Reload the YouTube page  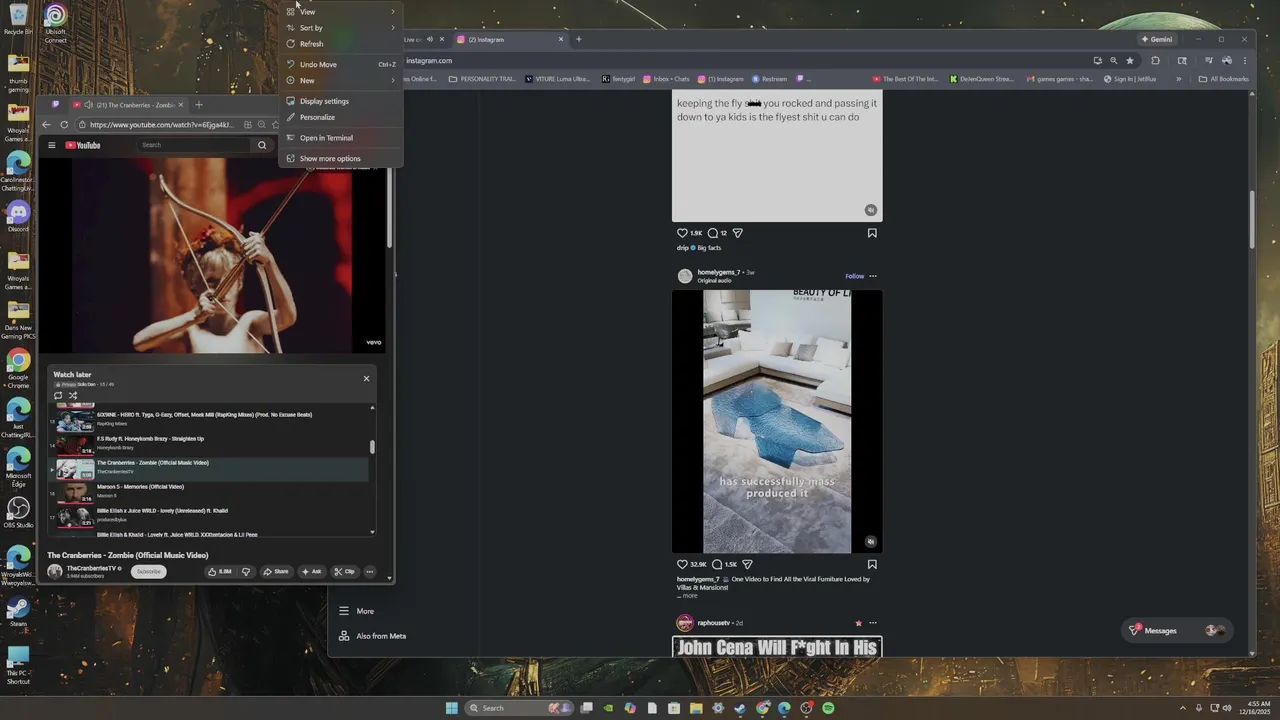pyautogui.click(x=64, y=125)
